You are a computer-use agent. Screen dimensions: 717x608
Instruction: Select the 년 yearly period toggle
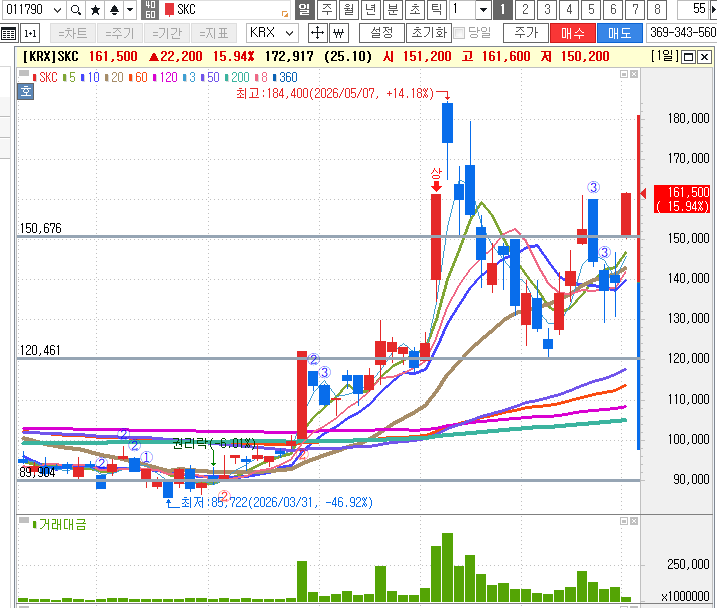370,9
